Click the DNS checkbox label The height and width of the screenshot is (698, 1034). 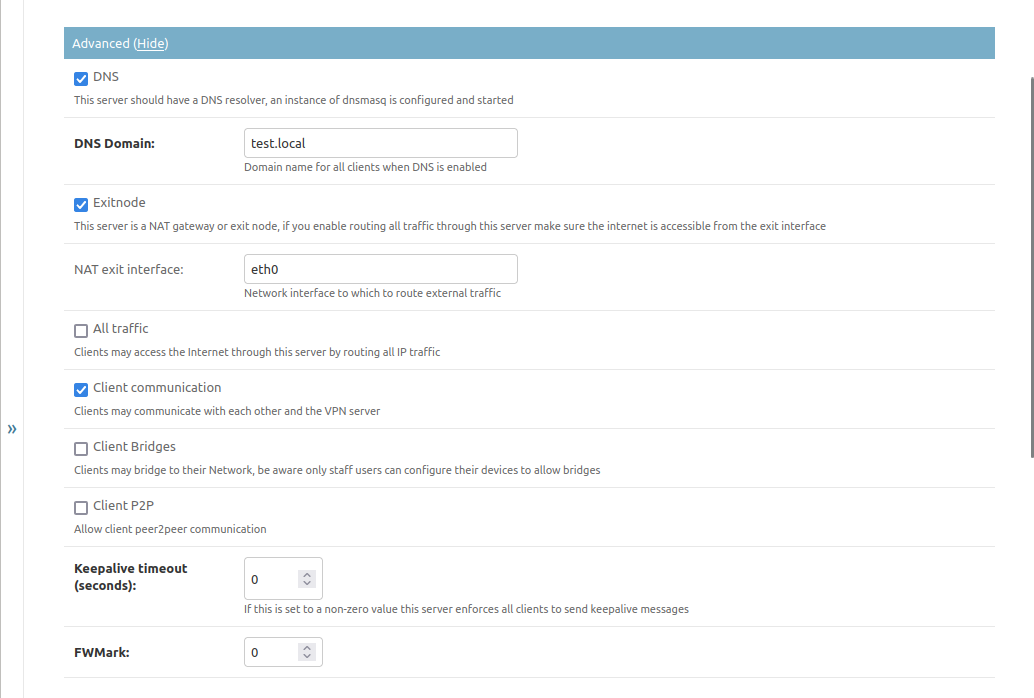point(106,77)
